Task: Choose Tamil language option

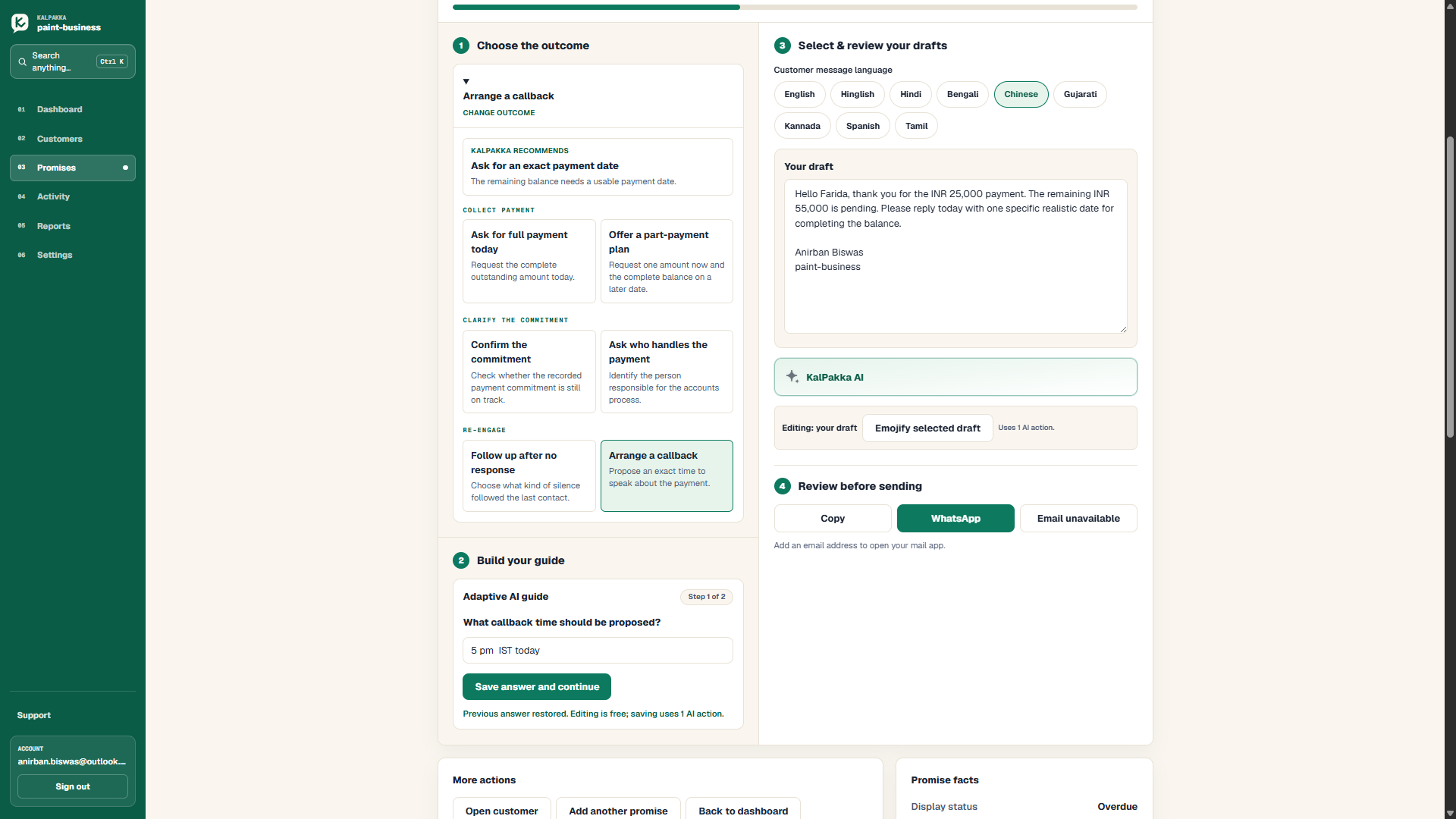Action: 916,126
